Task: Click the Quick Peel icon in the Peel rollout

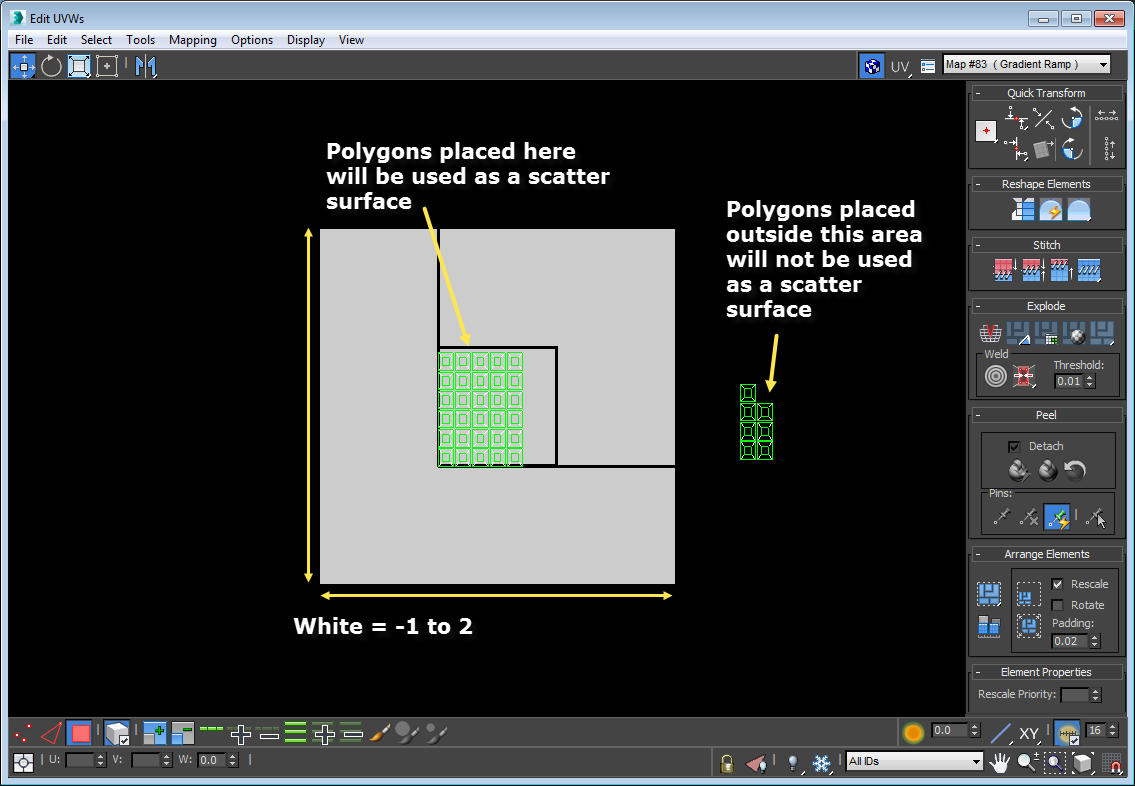Action: click(1018, 469)
